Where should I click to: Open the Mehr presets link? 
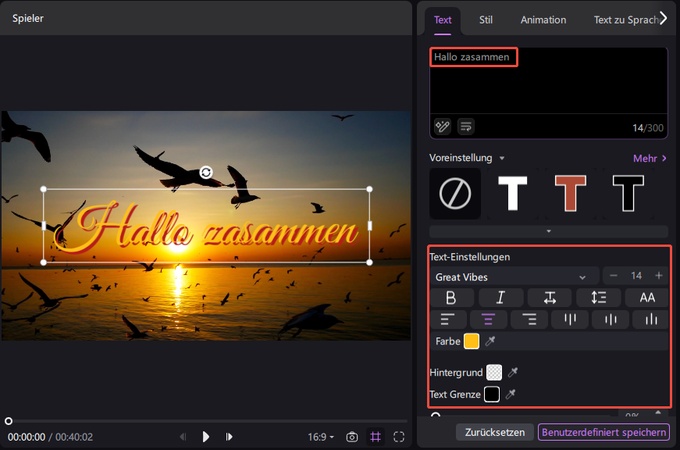[649, 158]
